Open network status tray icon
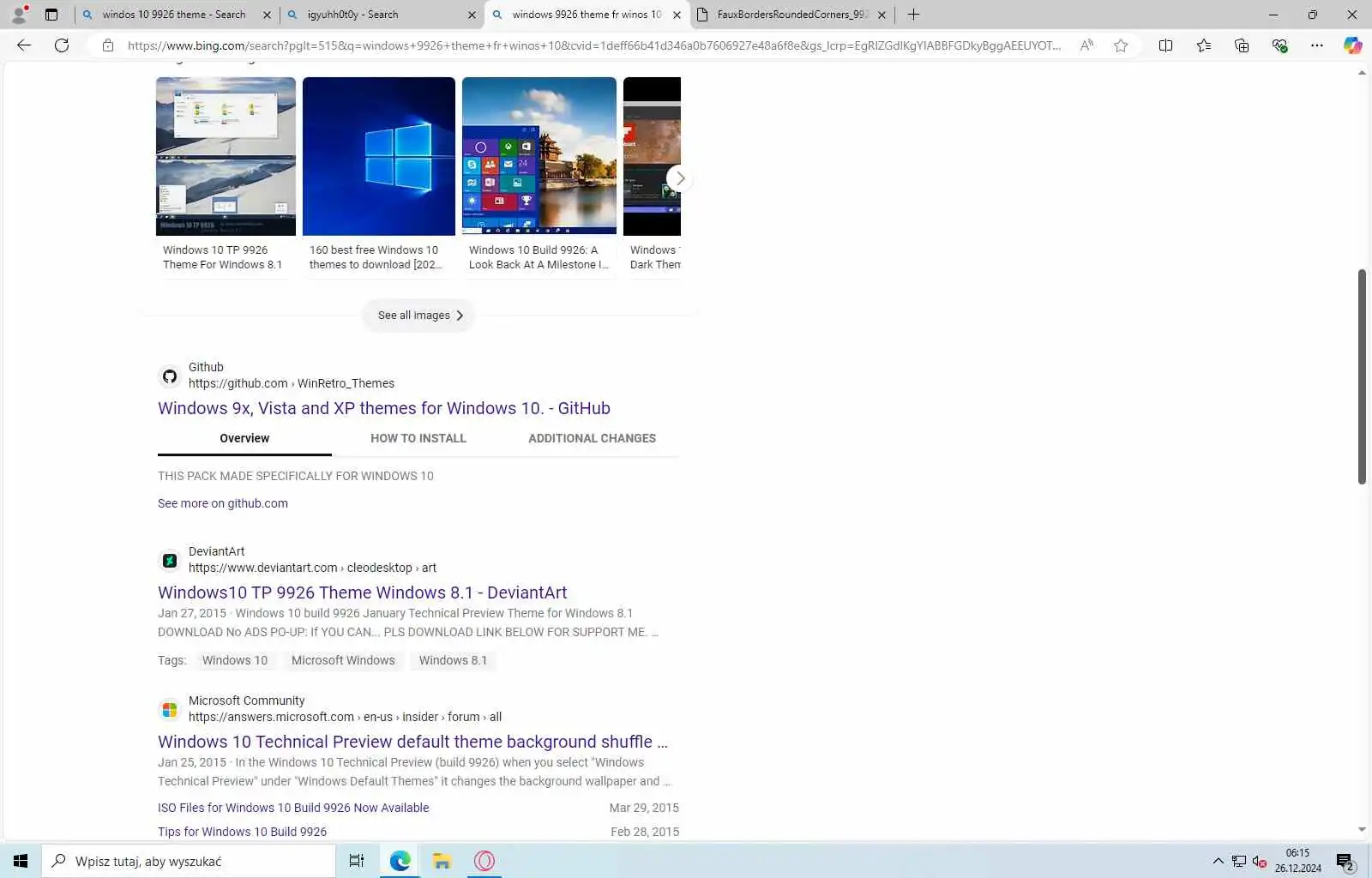1372x878 pixels. tap(1239, 861)
